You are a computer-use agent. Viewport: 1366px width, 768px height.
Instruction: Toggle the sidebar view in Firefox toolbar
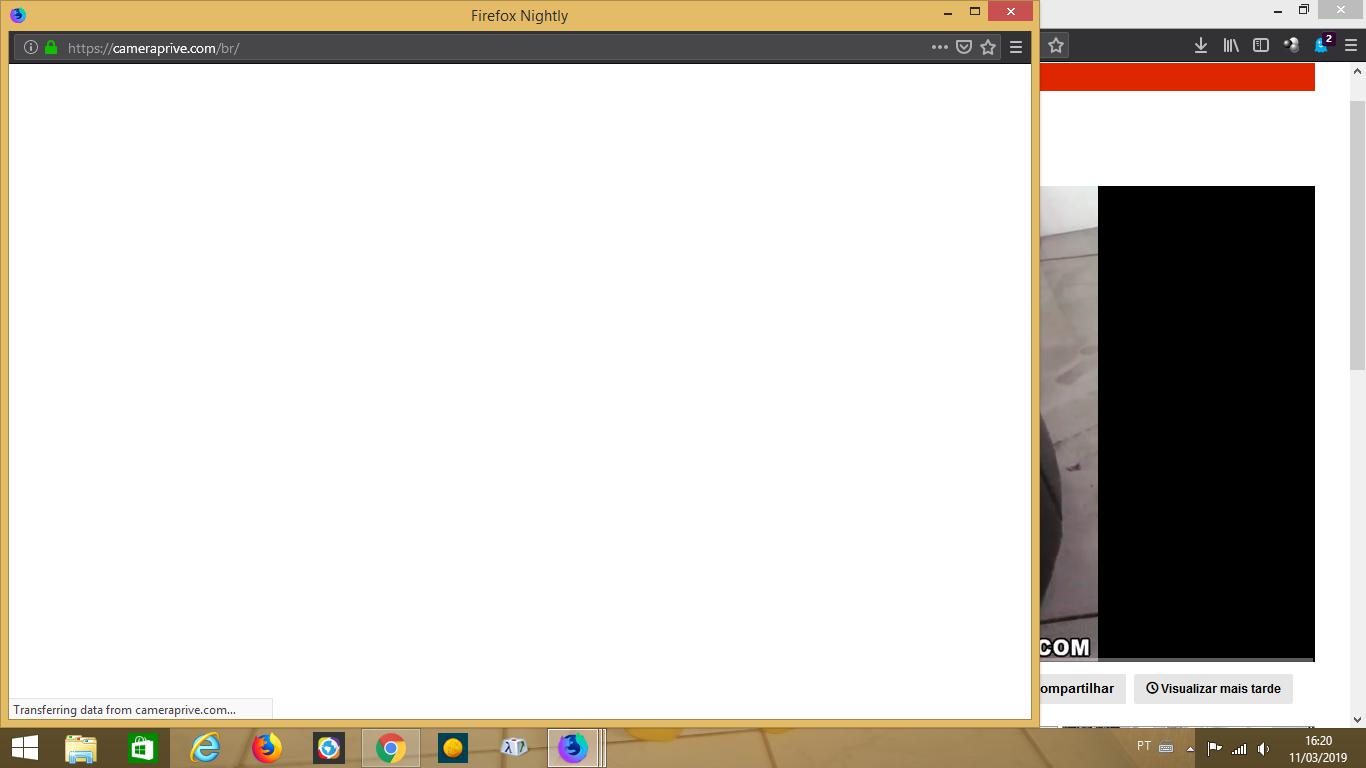point(1261,45)
